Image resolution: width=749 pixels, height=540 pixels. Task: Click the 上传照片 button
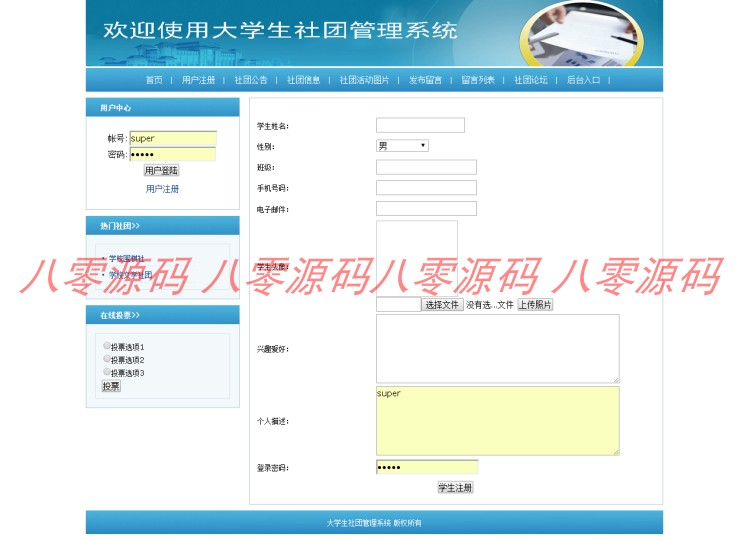pos(535,304)
